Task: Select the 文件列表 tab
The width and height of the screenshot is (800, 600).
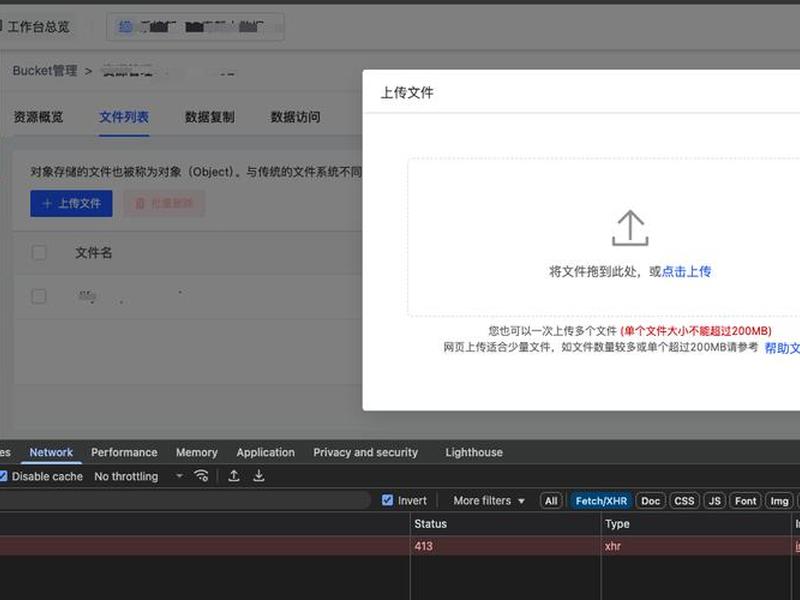Action: coord(124,117)
